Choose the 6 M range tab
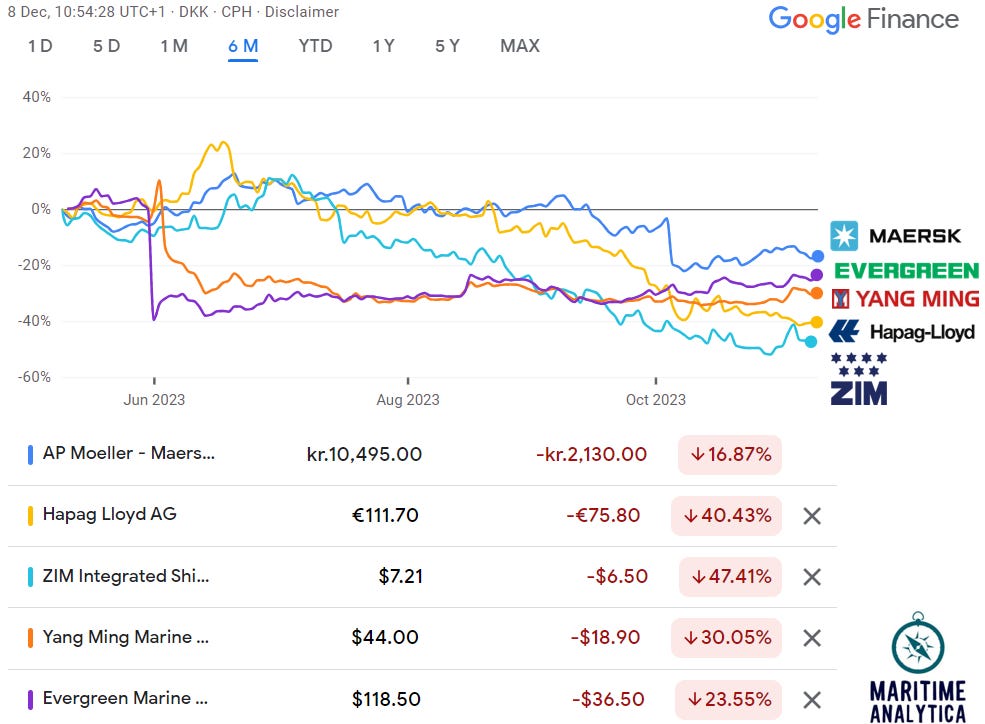Image resolution: width=985 pixels, height=724 pixels. (x=243, y=46)
